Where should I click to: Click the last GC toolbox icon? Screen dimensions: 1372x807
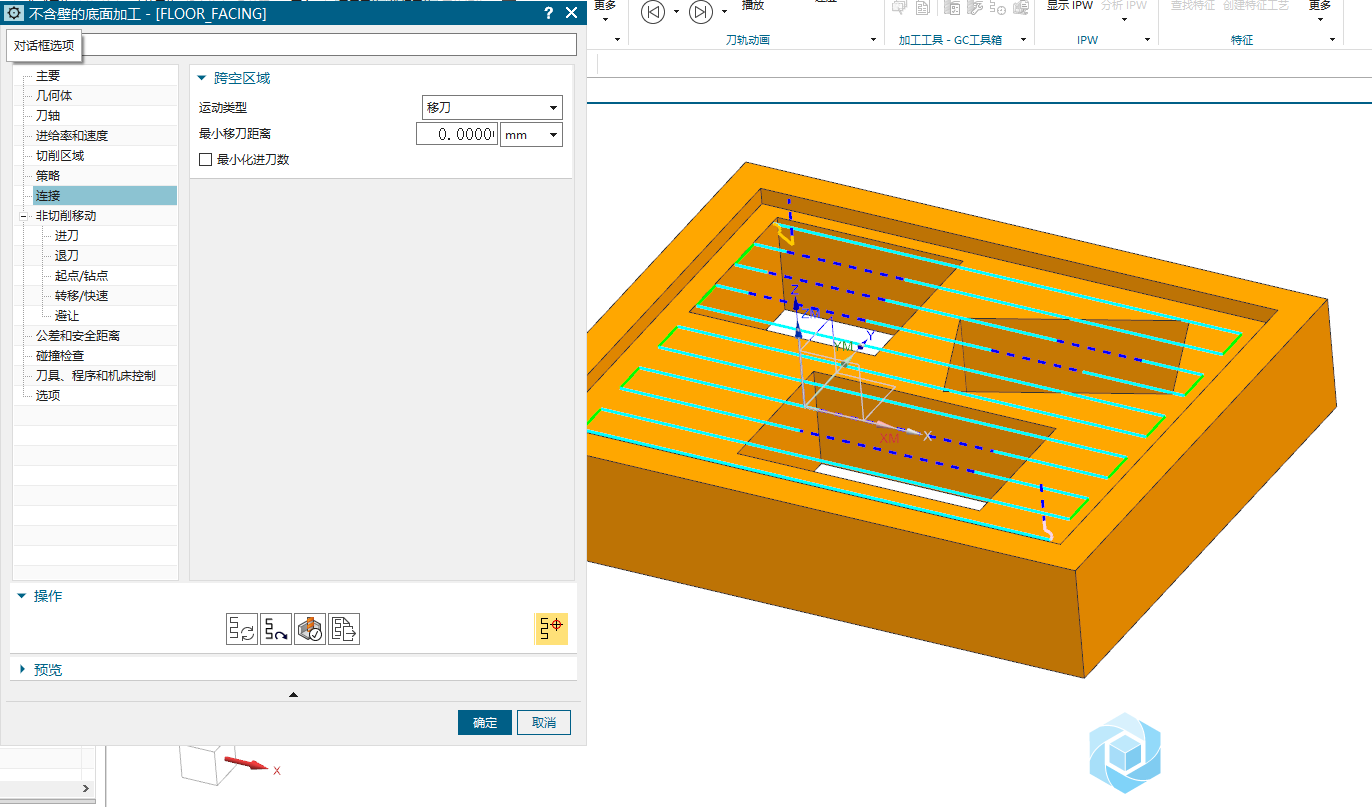pos(1021,8)
